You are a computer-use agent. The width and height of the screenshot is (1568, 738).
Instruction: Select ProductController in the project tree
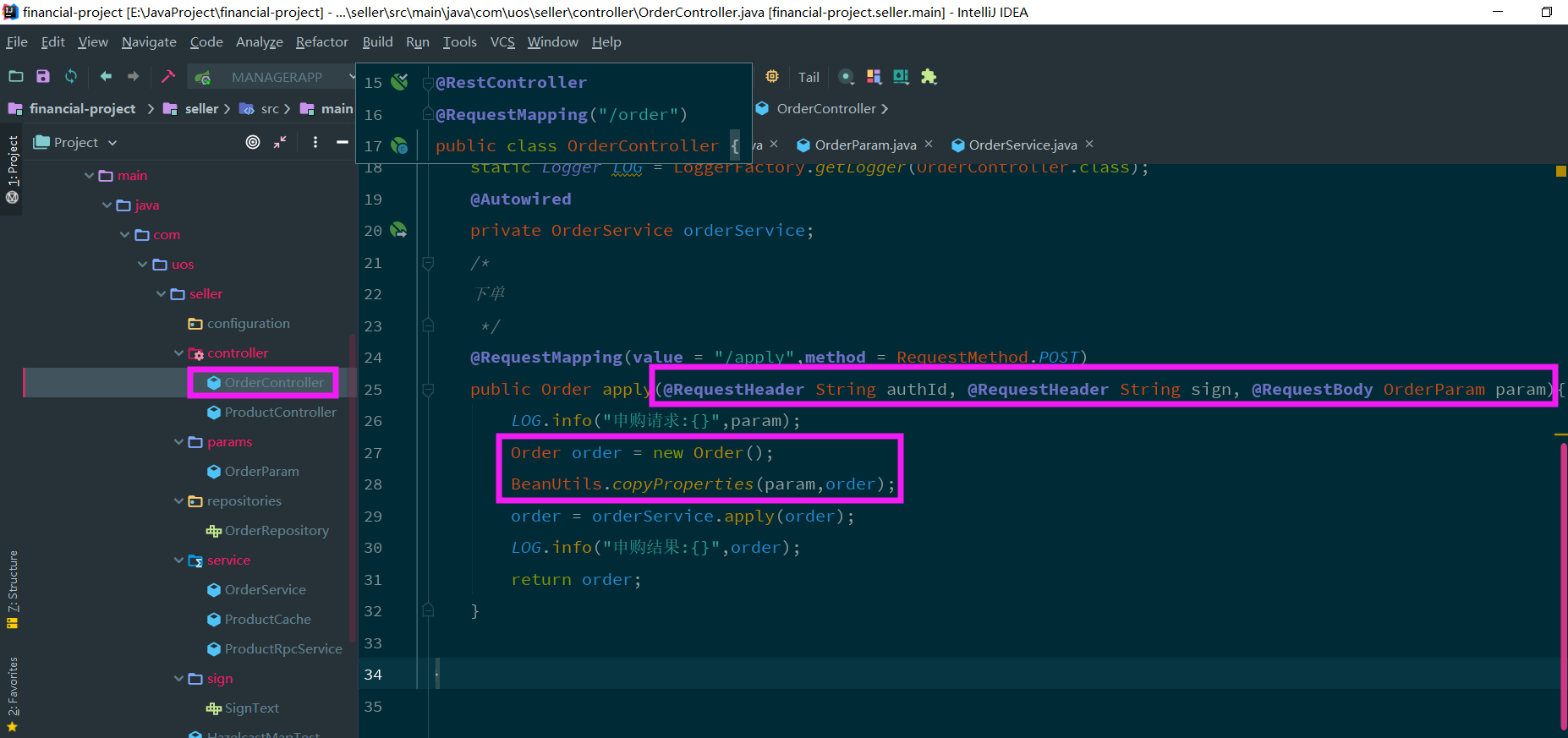(x=280, y=412)
